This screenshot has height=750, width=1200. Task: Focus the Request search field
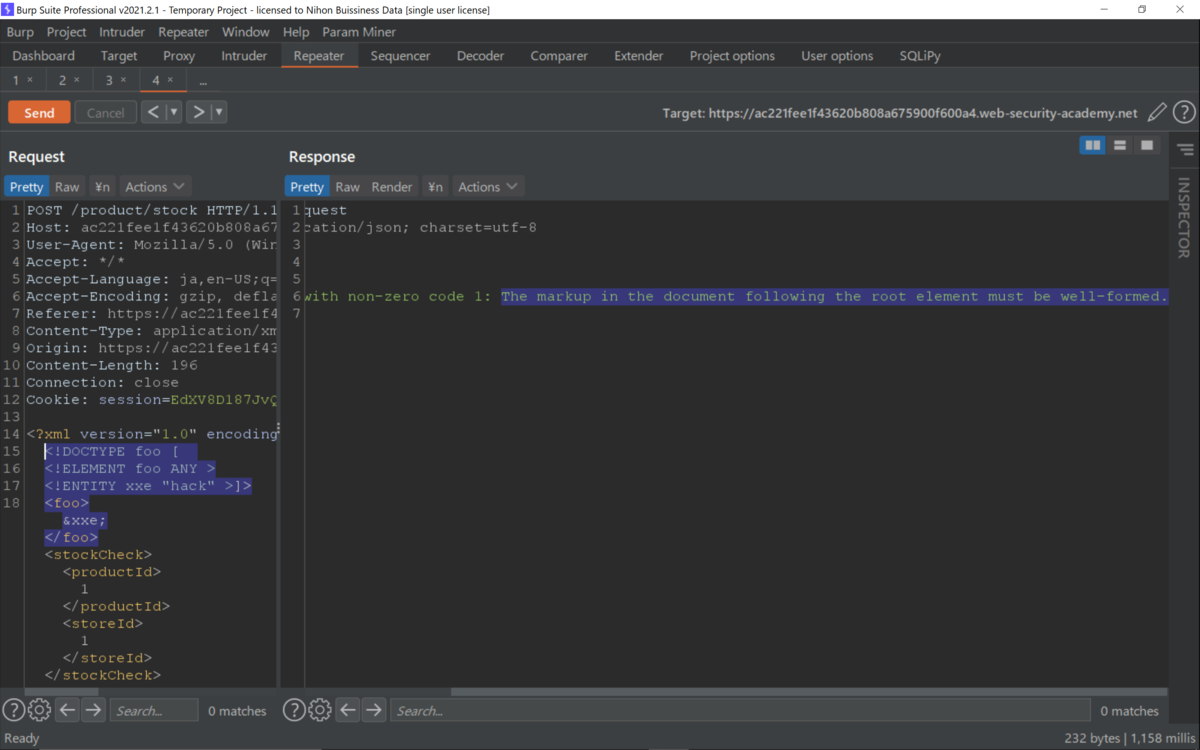tap(154, 711)
